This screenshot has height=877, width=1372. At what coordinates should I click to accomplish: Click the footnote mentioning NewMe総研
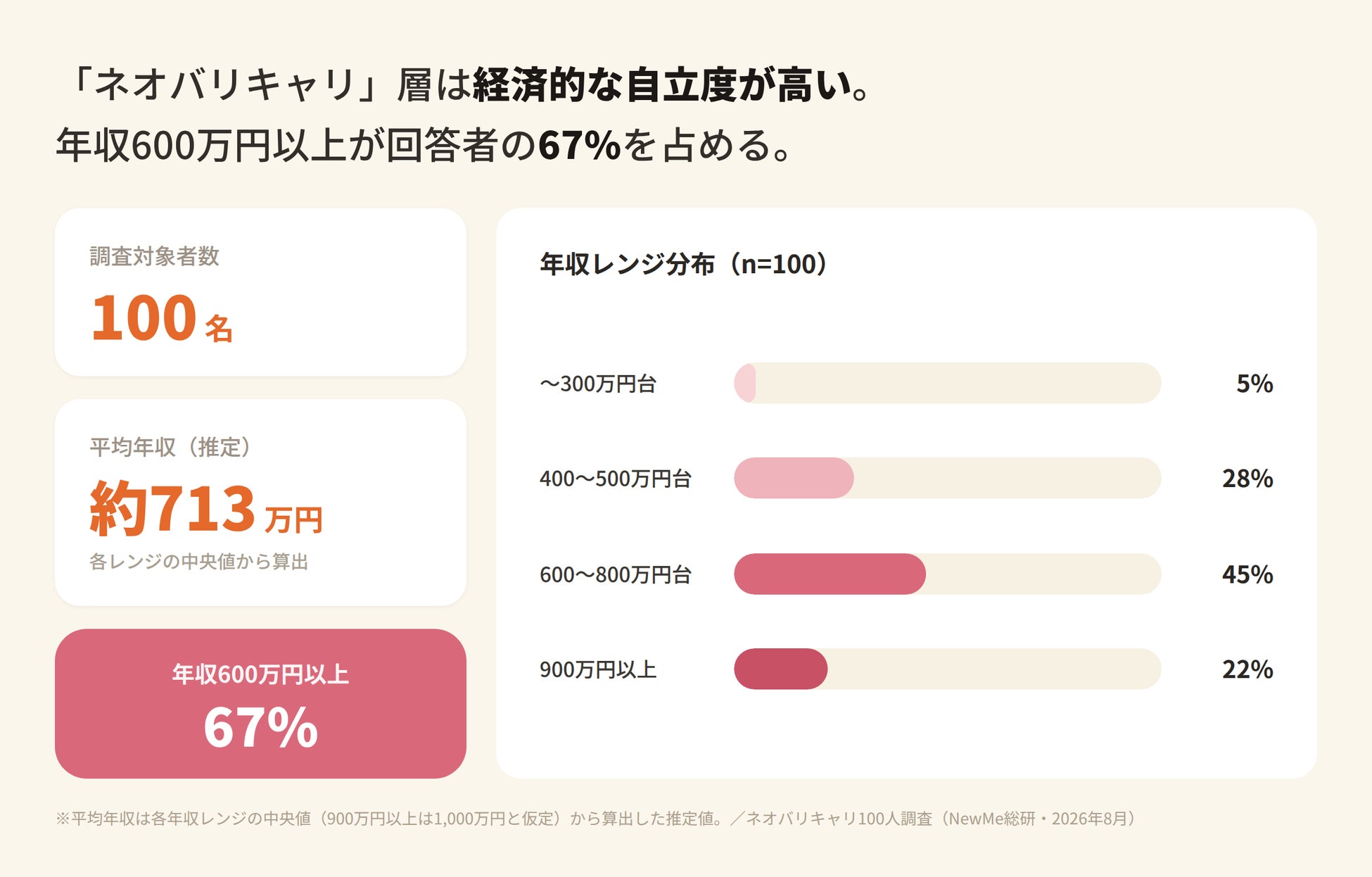(595, 819)
